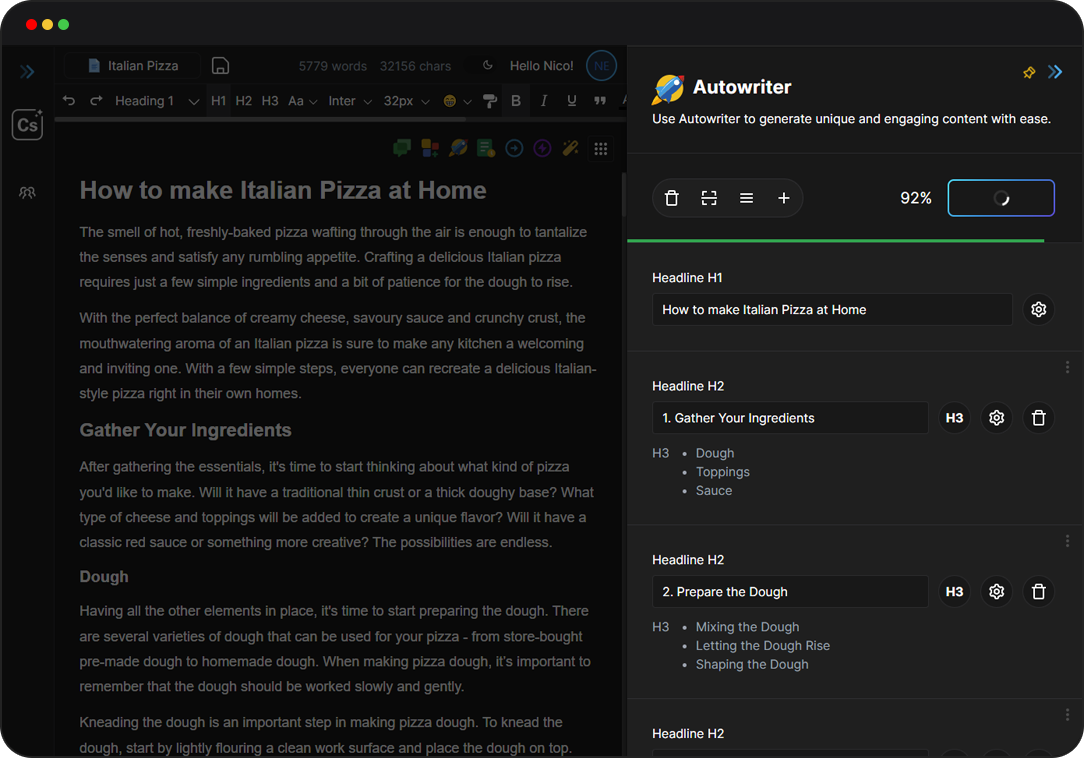This screenshot has width=1084, height=758.
Task: Delete the Gather Your Ingredients headline
Action: click(1038, 418)
